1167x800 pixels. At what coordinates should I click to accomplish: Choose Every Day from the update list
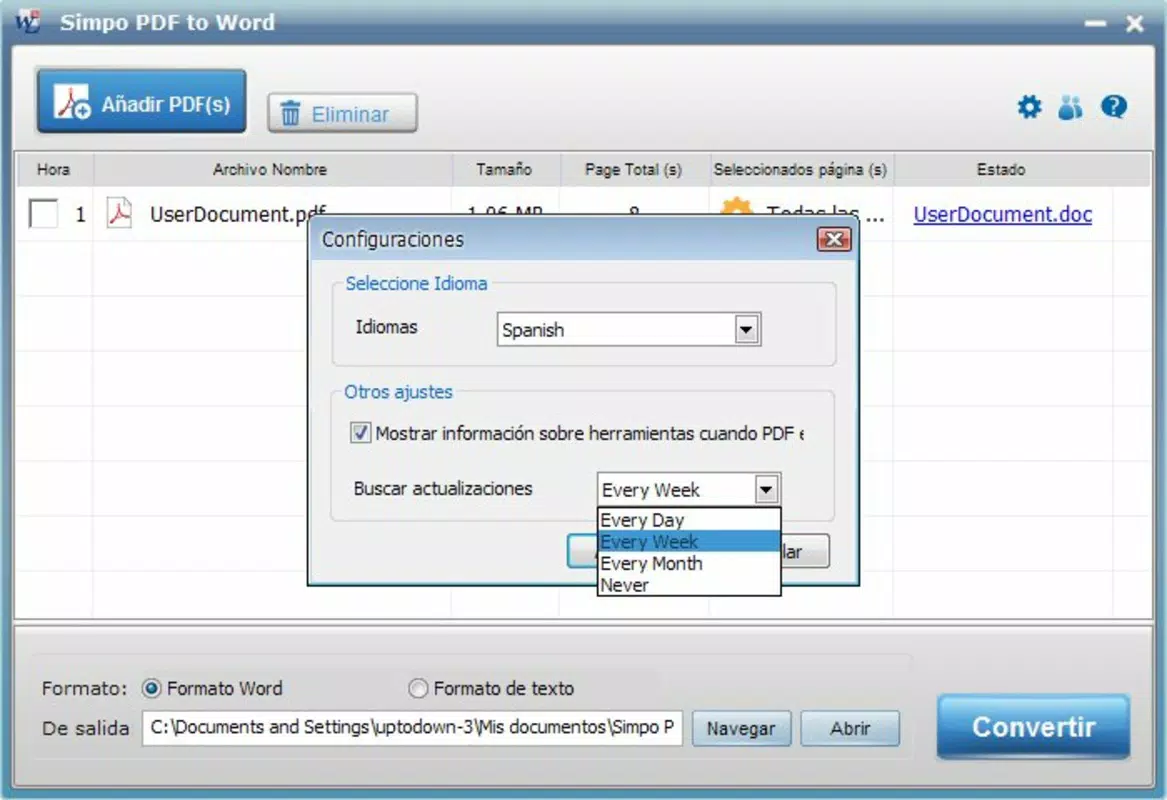pyautogui.click(x=688, y=519)
